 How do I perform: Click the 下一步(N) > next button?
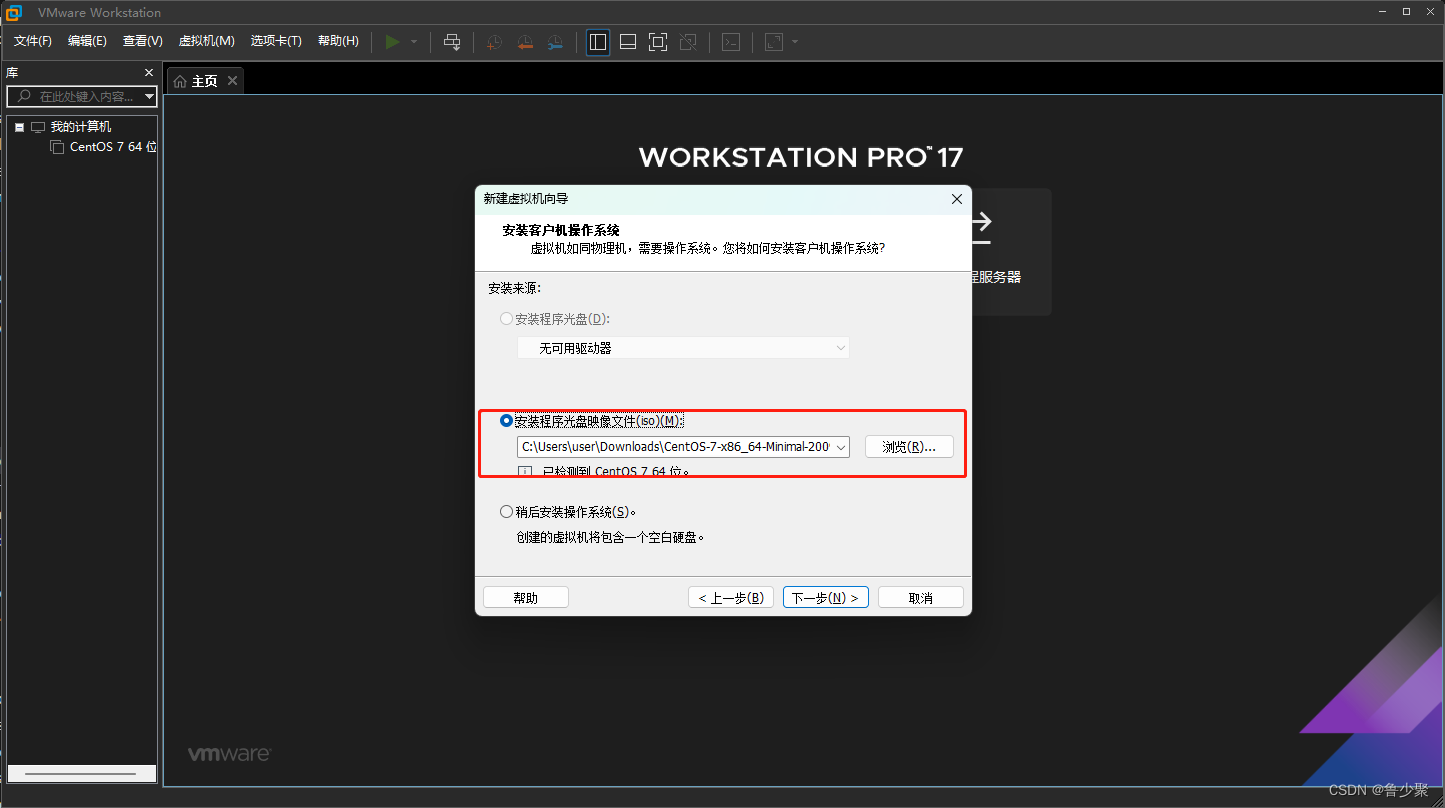tap(826, 598)
